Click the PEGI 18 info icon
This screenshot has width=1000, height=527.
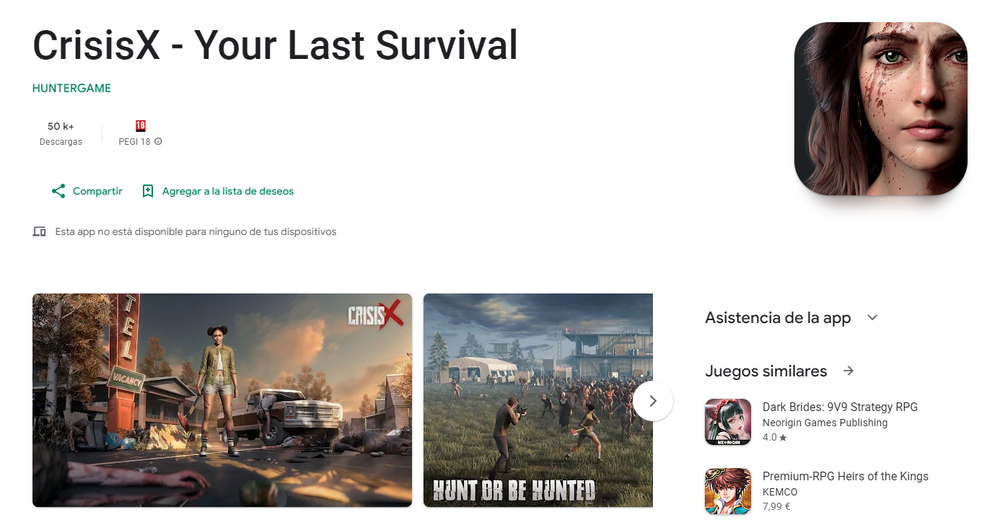pos(158,142)
